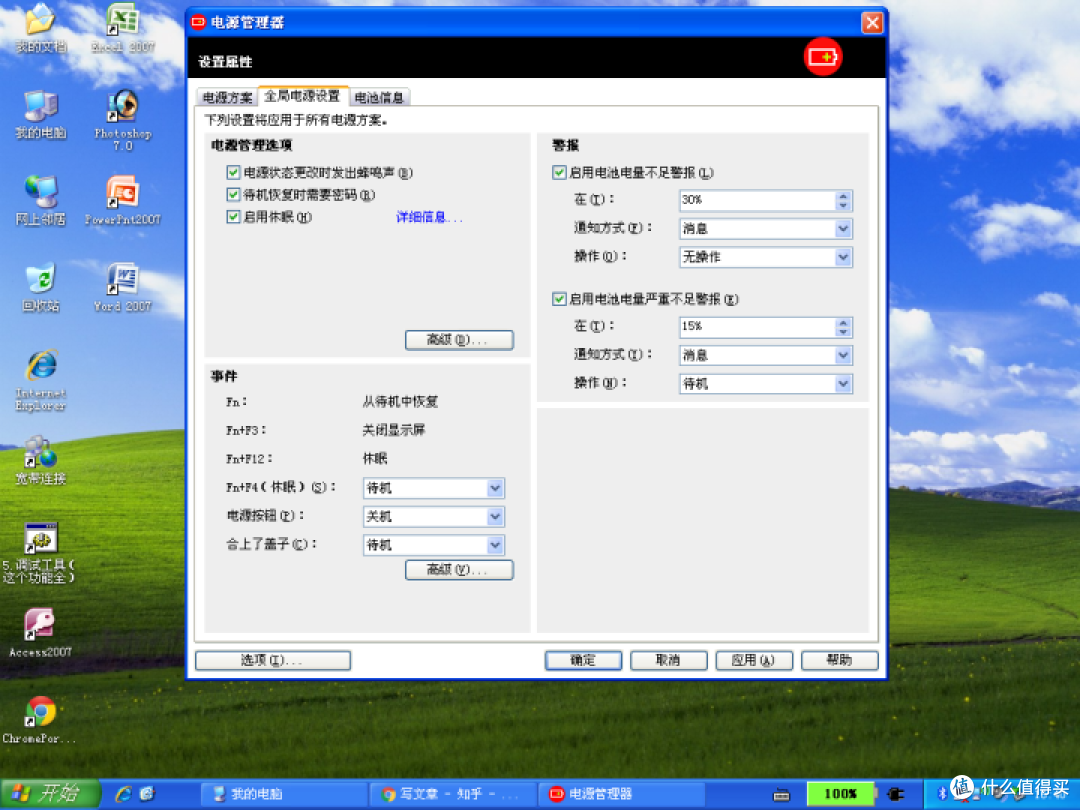Click the keyboard icon in the taskbar

782,794
